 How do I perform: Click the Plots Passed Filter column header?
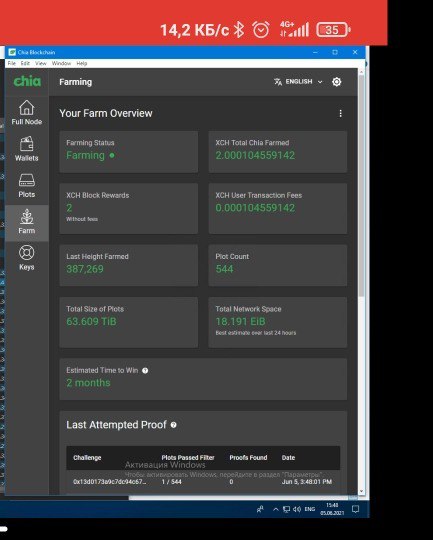[x=188, y=458]
